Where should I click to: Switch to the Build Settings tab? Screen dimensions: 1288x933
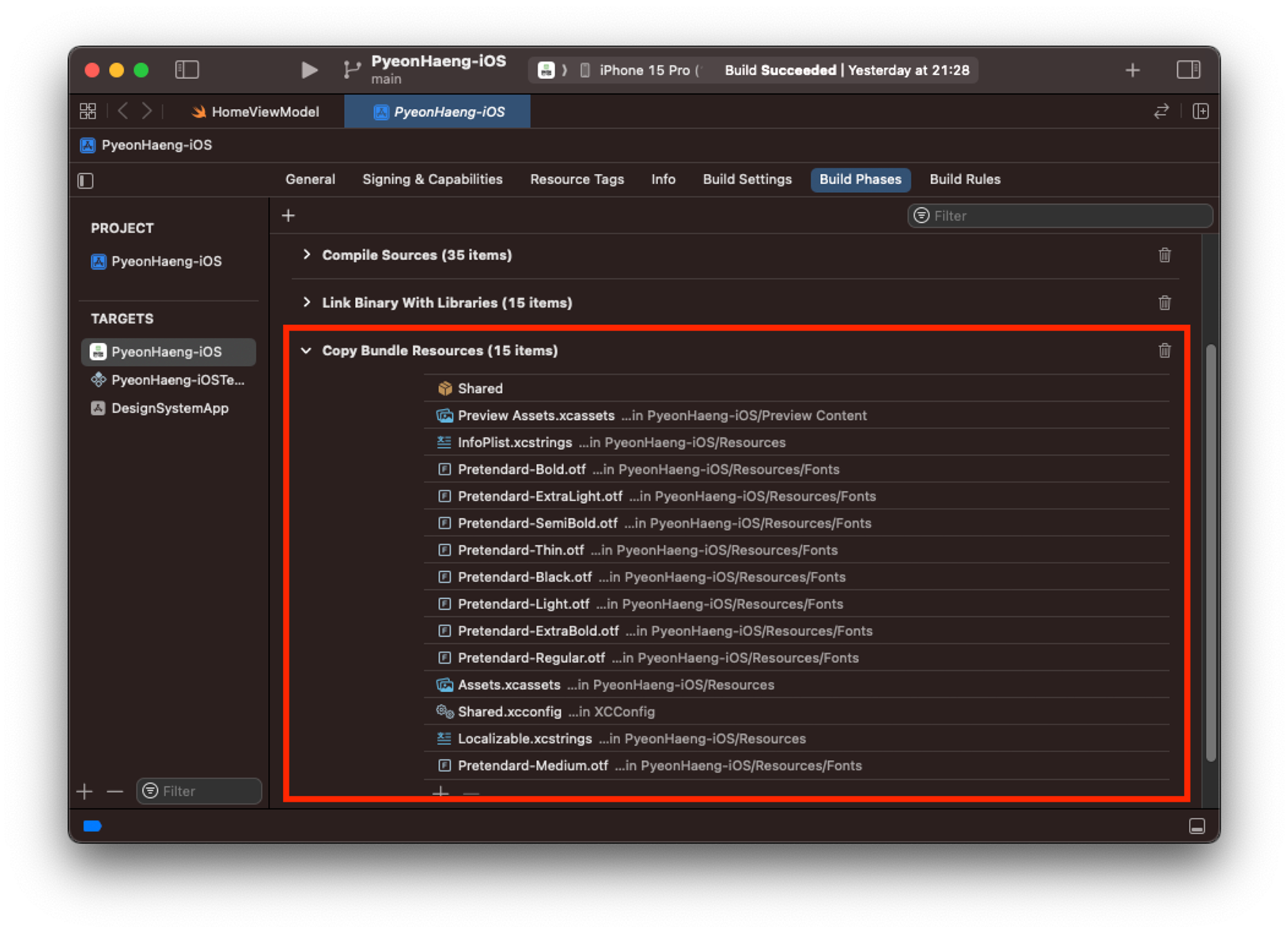tap(747, 180)
